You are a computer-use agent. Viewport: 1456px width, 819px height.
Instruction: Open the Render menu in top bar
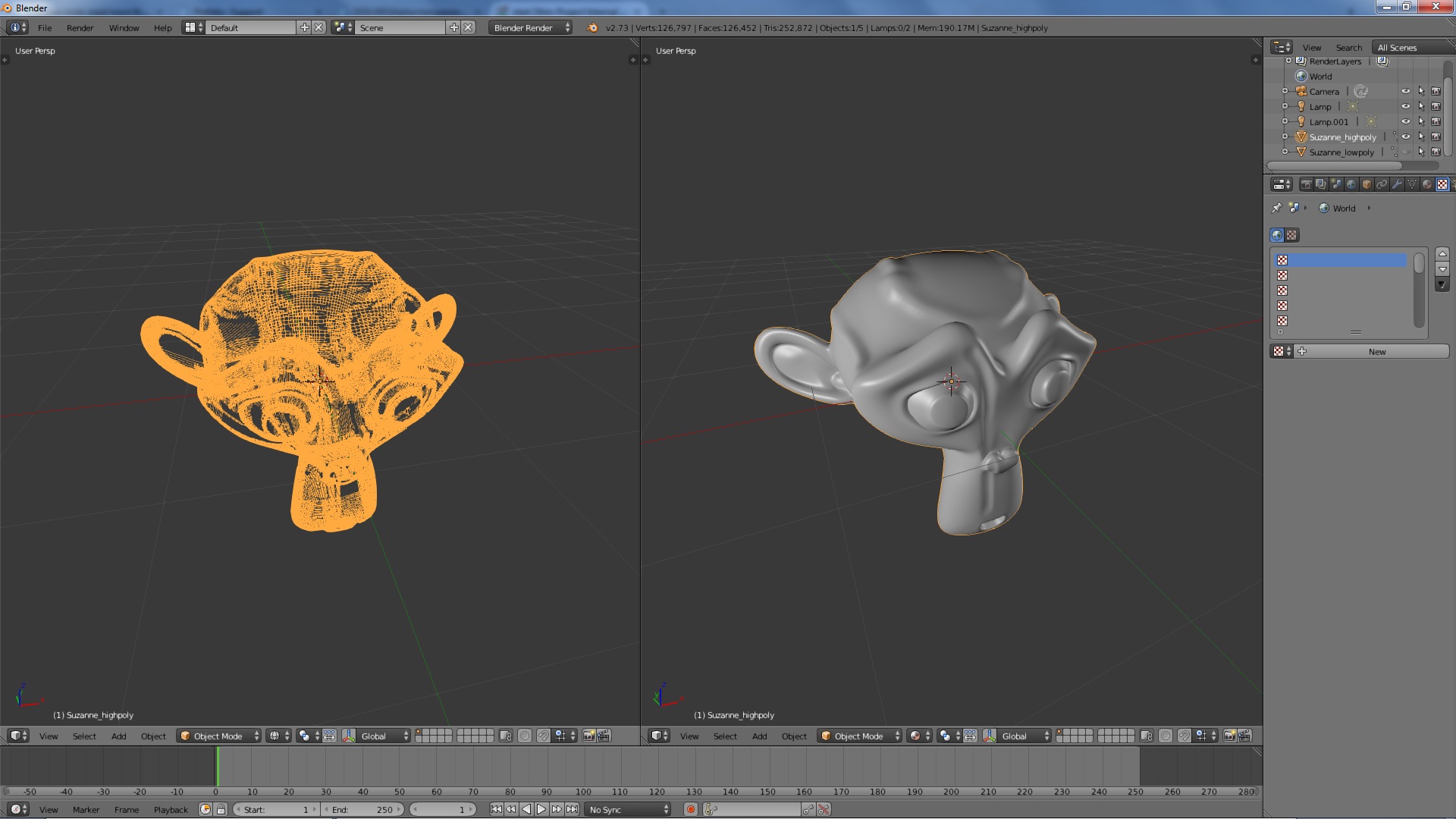coord(80,27)
